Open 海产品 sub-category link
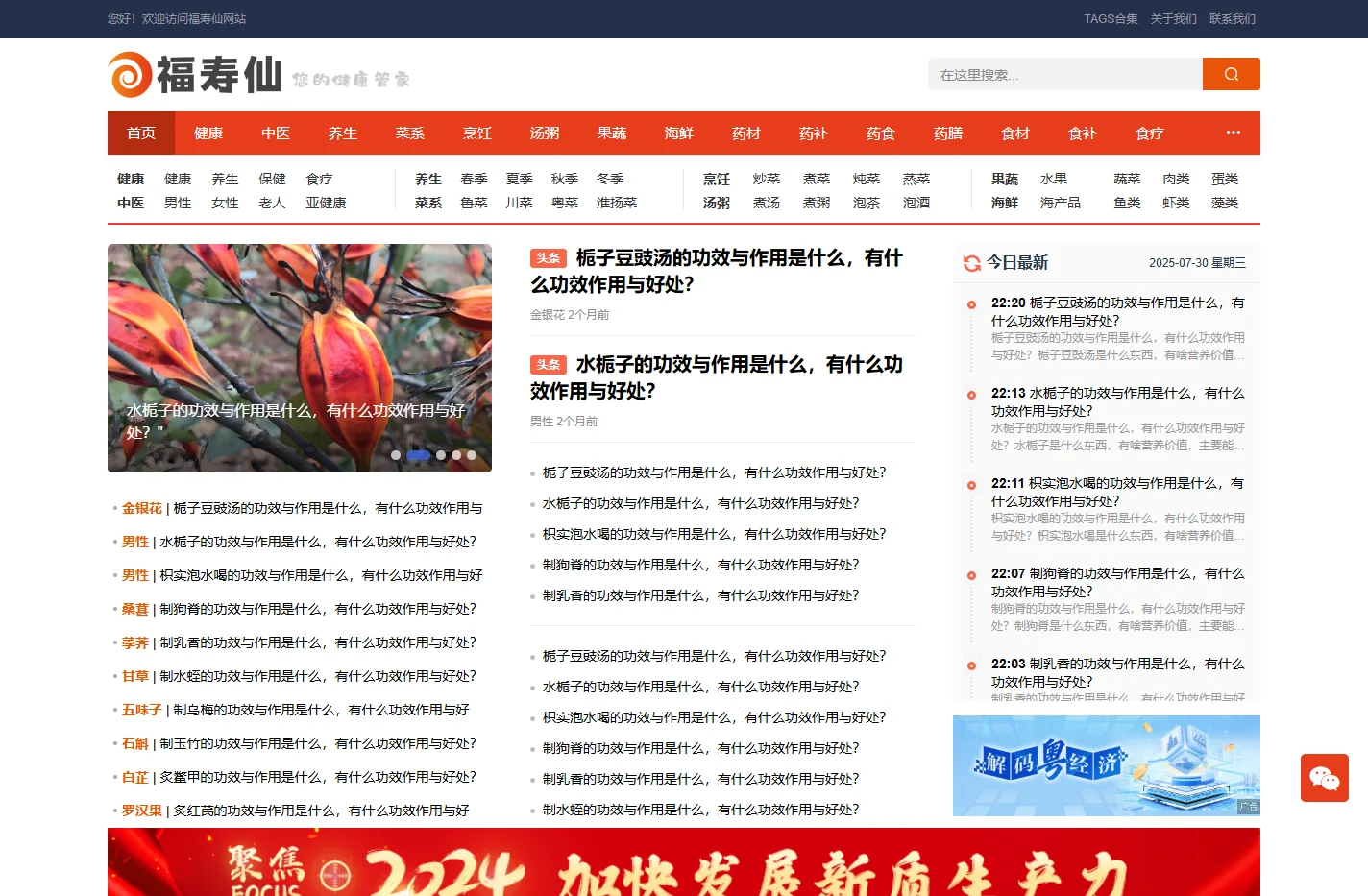This screenshot has width=1368, height=896. pos(1061,203)
